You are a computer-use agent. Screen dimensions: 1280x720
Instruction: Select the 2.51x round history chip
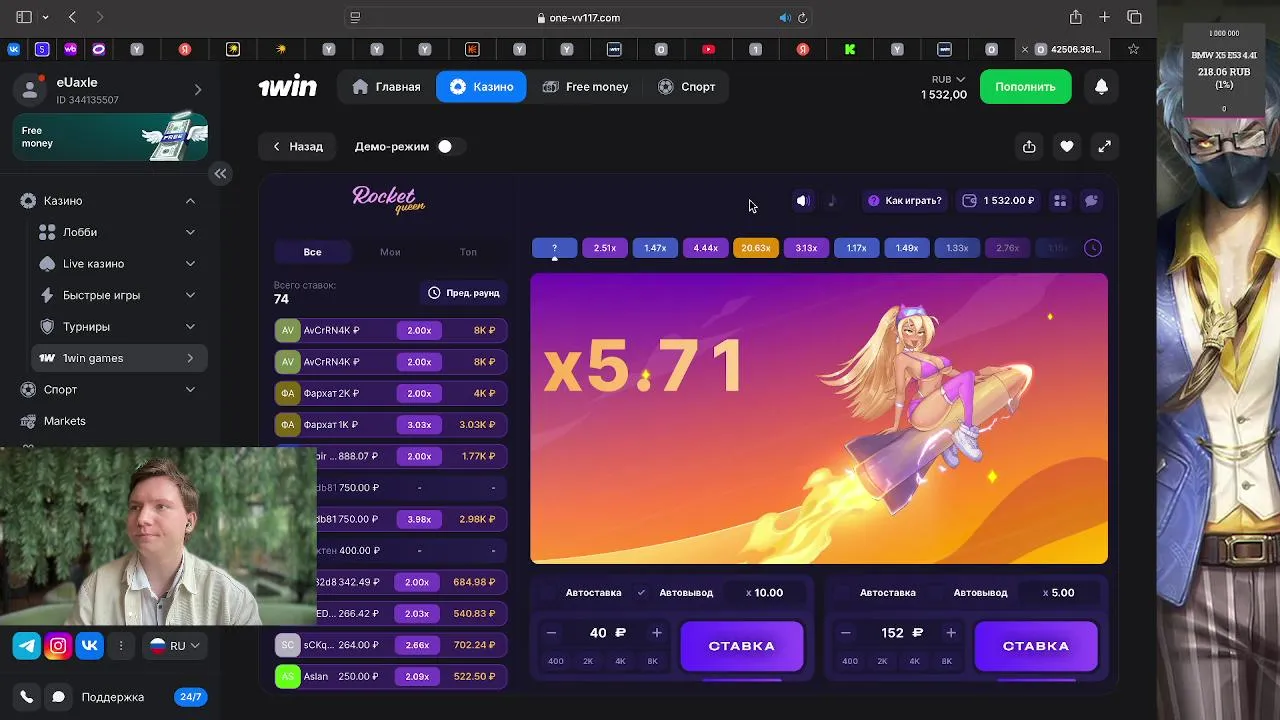pyautogui.click(x=605, y=248)
